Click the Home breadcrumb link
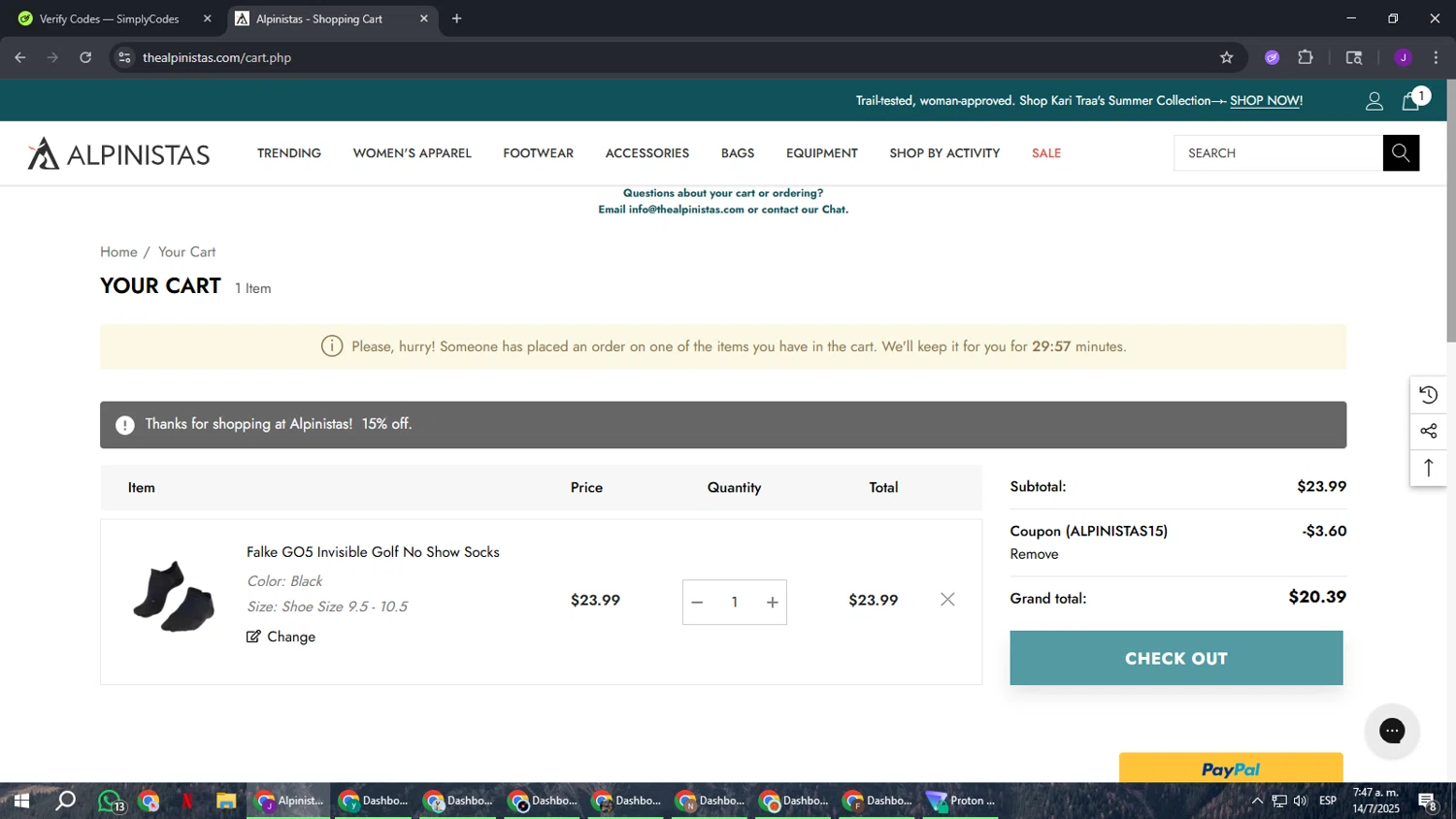The image size is (1456, 819). tap(118, 252)
